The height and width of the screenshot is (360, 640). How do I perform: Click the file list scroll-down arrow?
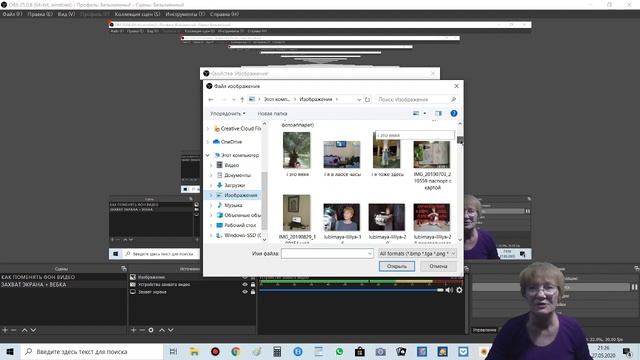pyautogui.click(x=460, y=240)
